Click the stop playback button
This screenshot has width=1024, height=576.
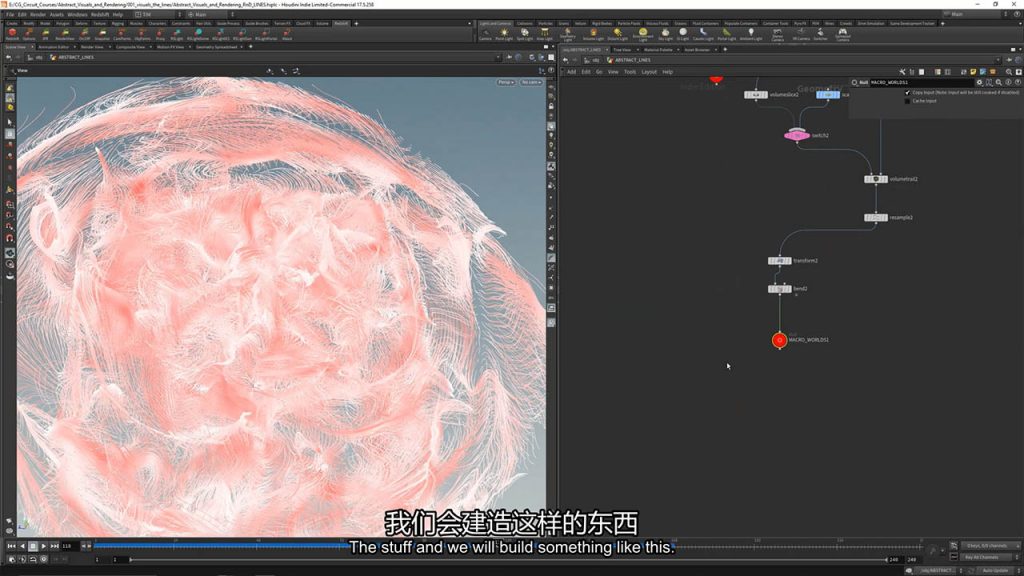pos(33,546)
